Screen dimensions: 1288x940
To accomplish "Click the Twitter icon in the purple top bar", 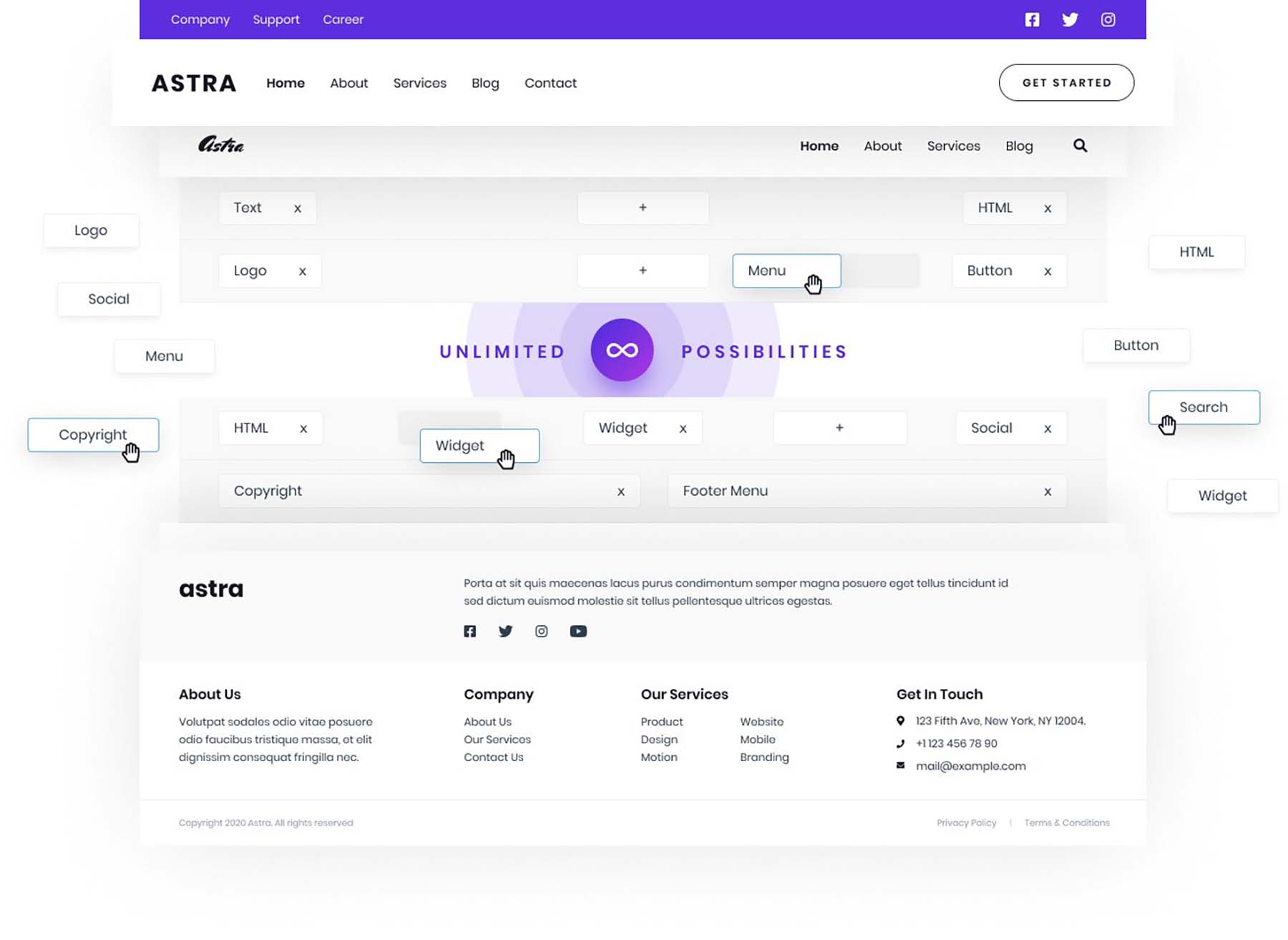I will pyautogui.click(x=1070, y=19).
